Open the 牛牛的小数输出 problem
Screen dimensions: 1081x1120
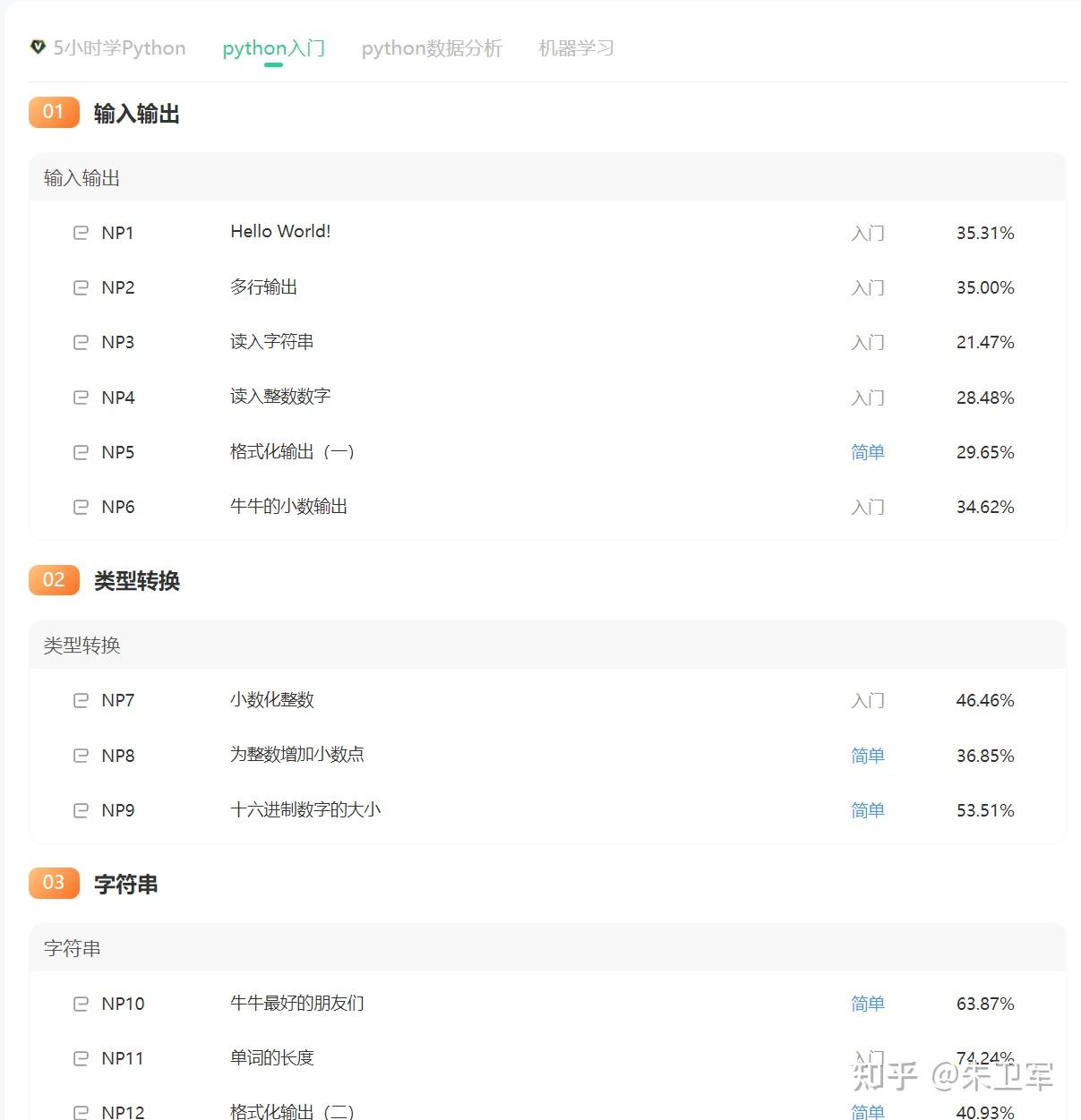[x=288, y=507]
